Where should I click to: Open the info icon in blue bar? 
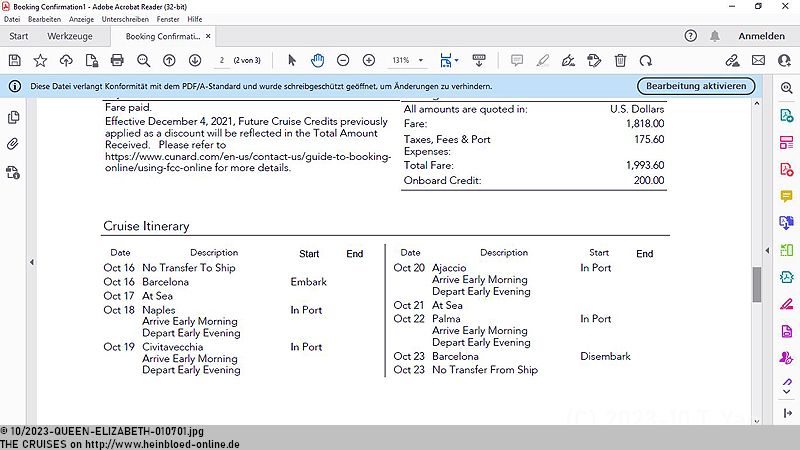15,86
